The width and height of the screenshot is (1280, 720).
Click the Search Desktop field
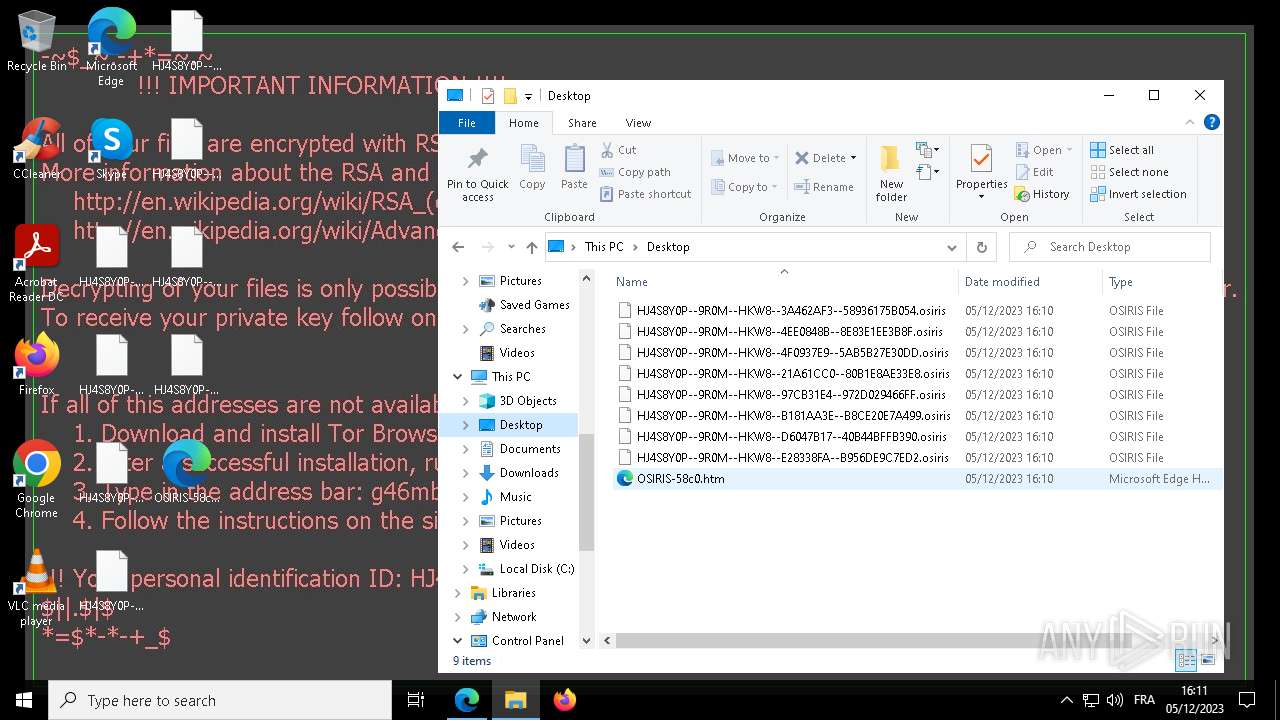(1110, 247)
